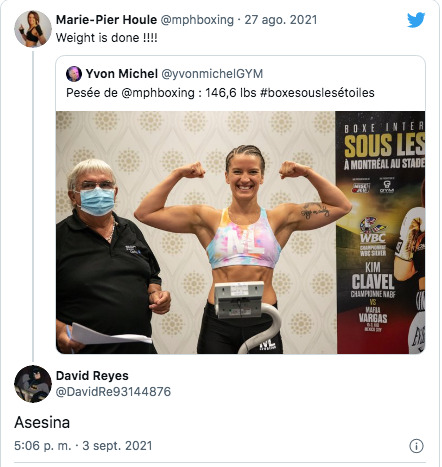442x467 pixels.
Task: Open the 27 ago. 2021 date
Action: pyautogui.click(x=281, y=20)
